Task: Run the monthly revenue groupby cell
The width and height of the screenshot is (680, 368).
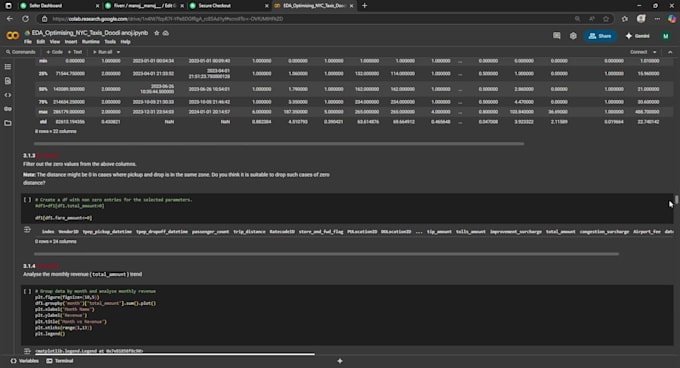Action: (x=27, y=291)
